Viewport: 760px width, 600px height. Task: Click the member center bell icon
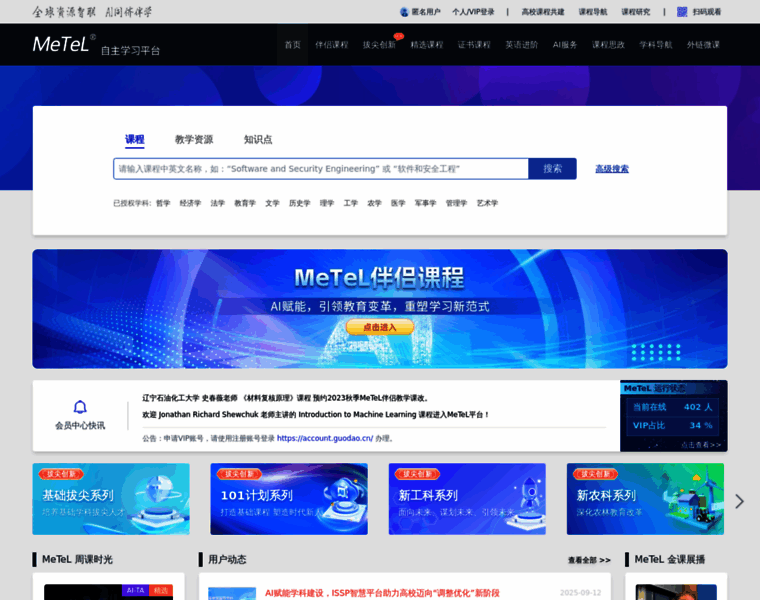[80, 407]
